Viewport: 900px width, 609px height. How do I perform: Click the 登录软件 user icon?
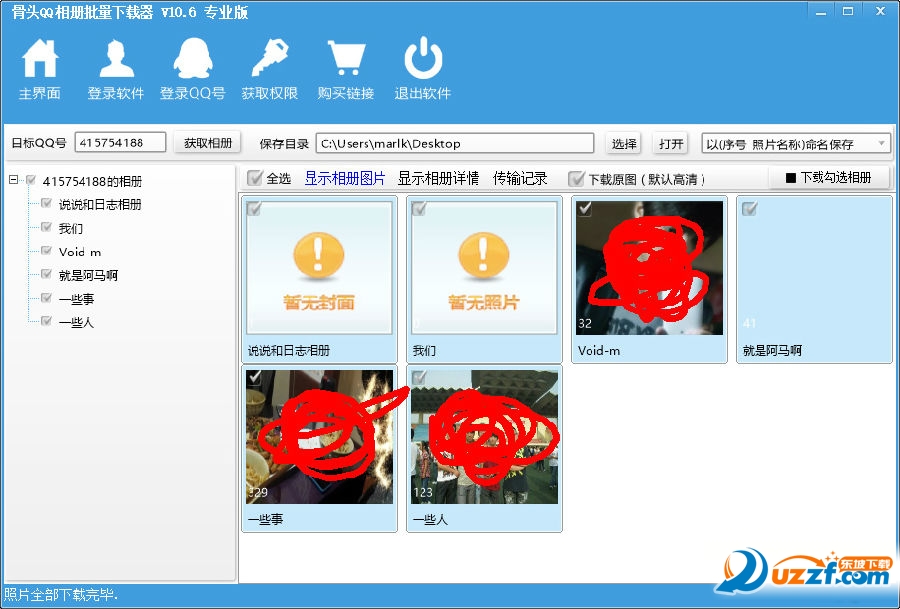(x=116, y=60)
